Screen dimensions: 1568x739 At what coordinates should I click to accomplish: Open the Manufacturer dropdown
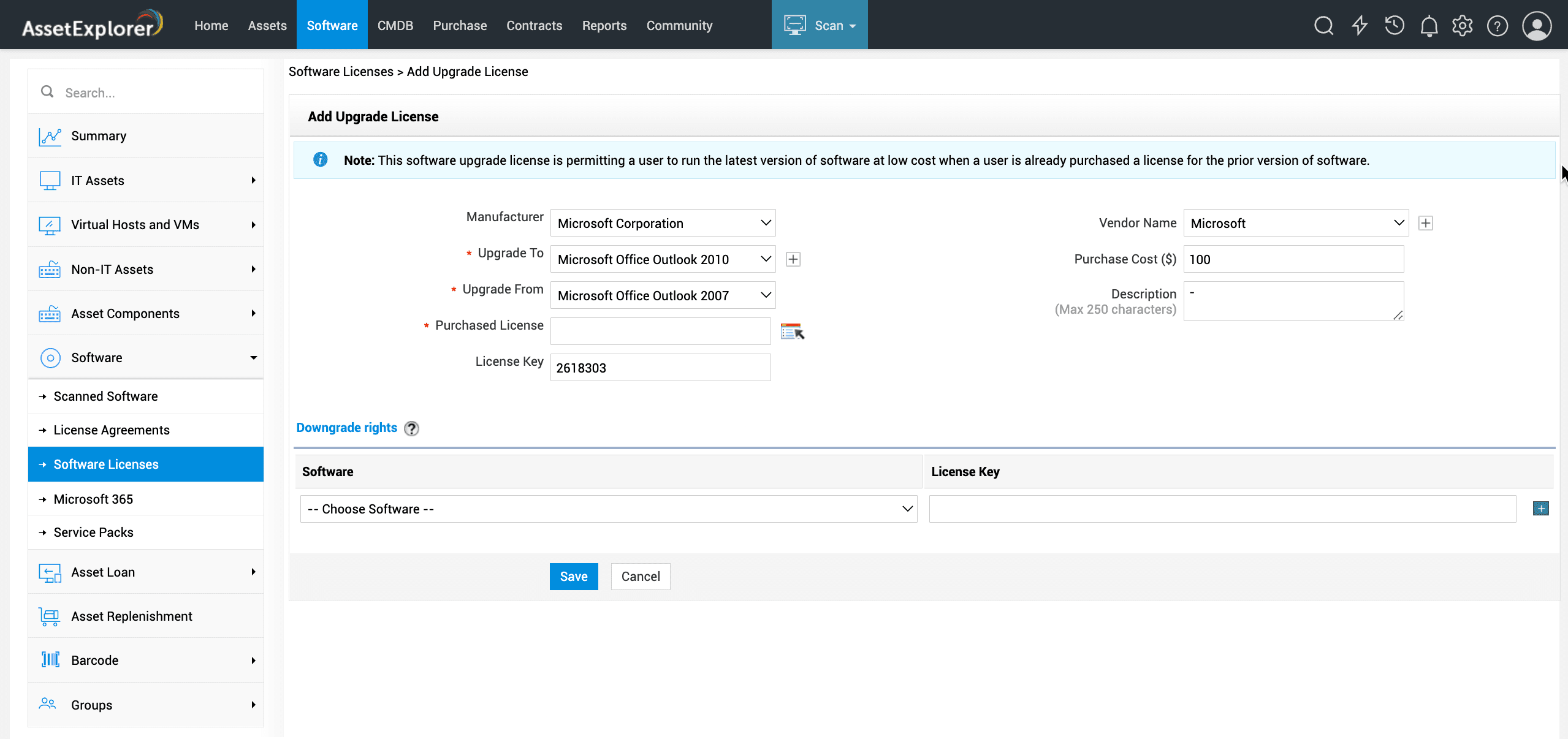tap(663, 223)
